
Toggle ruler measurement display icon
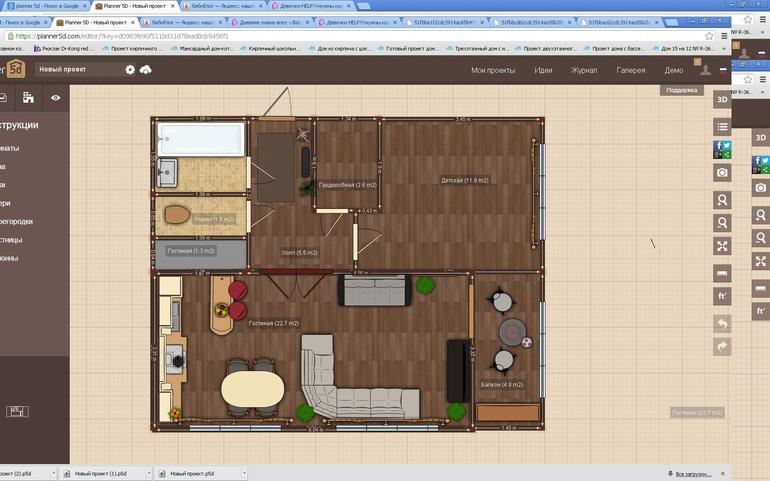(722, 274)
